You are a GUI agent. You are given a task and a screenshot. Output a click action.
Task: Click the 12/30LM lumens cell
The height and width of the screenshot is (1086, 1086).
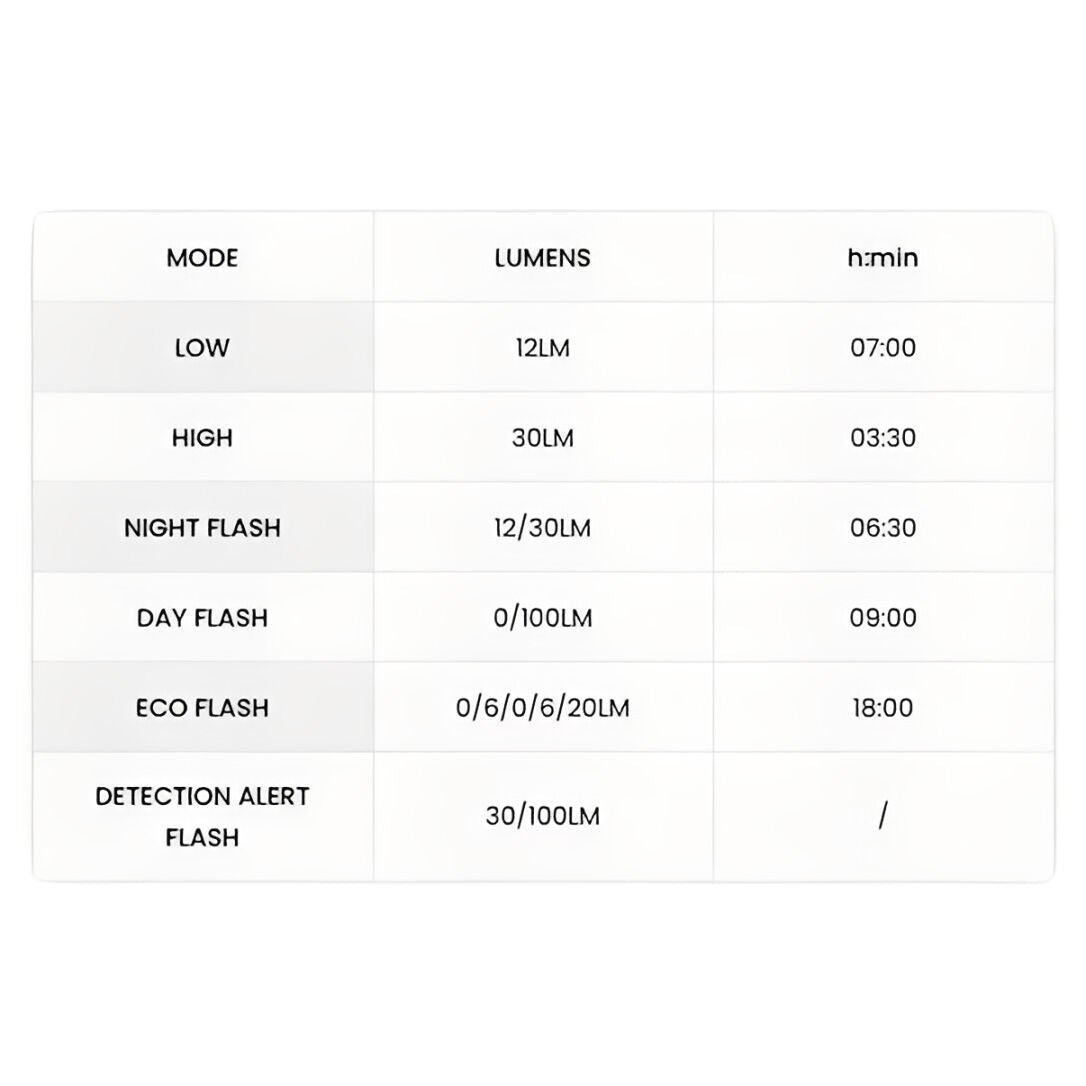click(542, 528)
